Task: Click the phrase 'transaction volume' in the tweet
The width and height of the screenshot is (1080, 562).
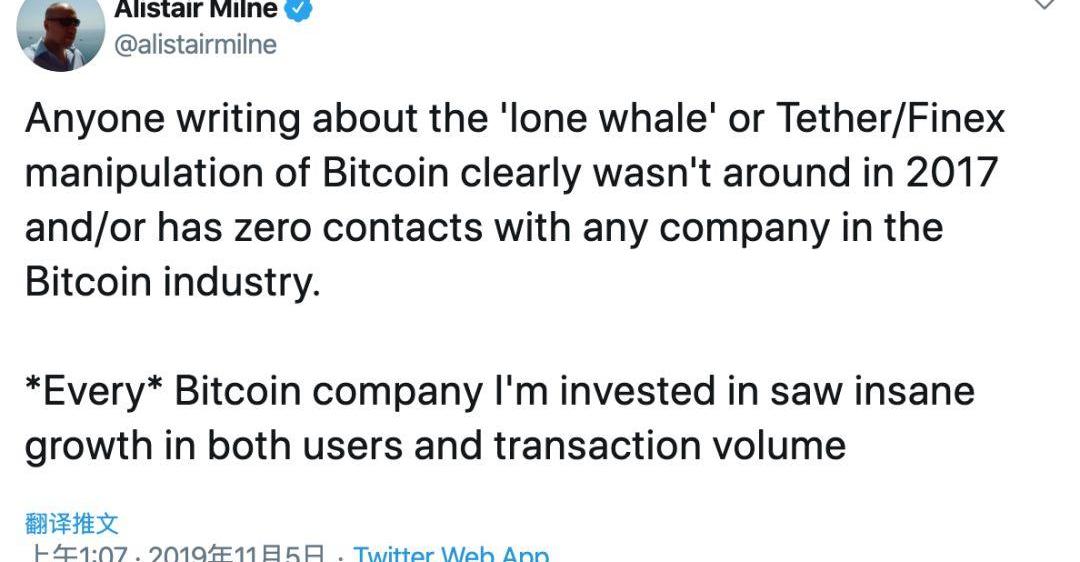Action: [669, 446]
